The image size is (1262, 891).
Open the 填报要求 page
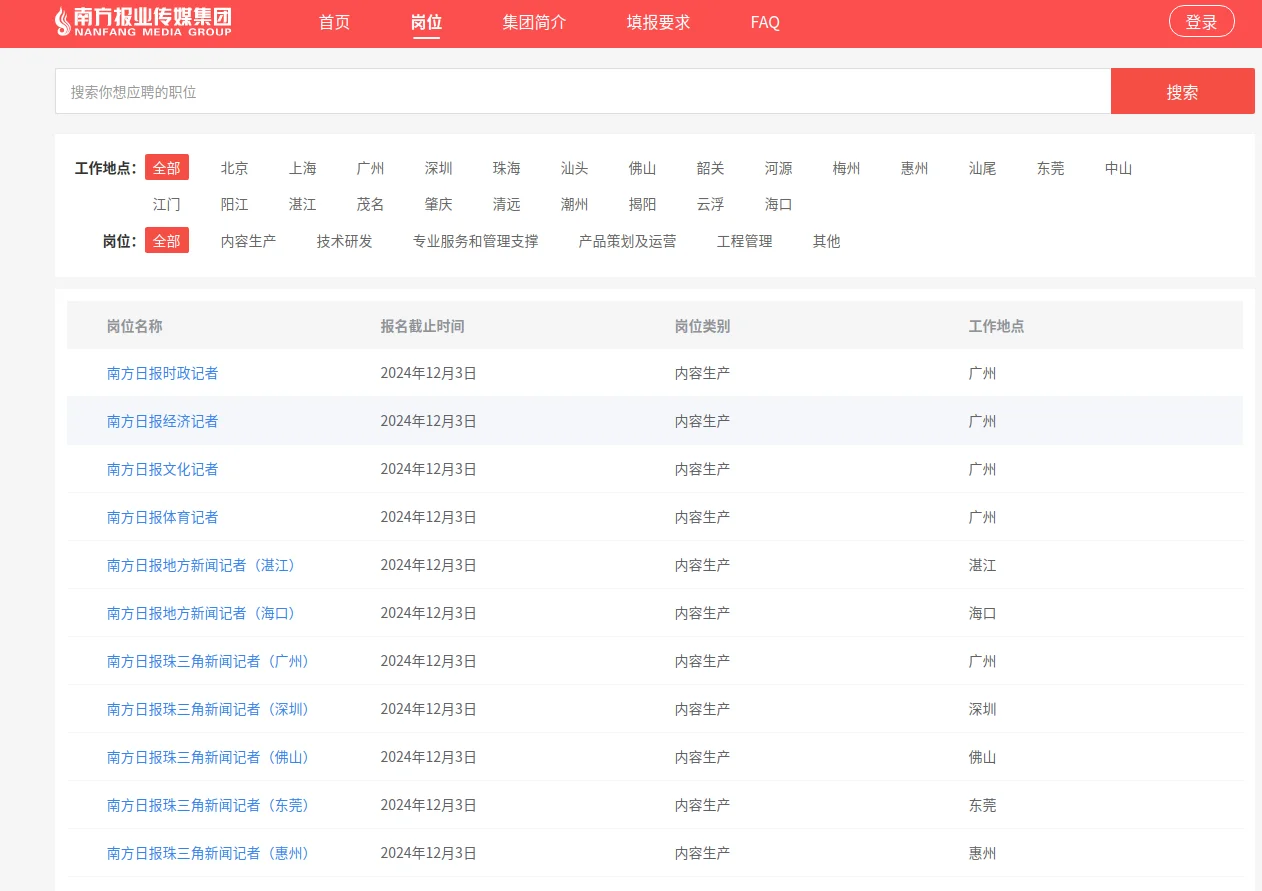tap(657, 21)
